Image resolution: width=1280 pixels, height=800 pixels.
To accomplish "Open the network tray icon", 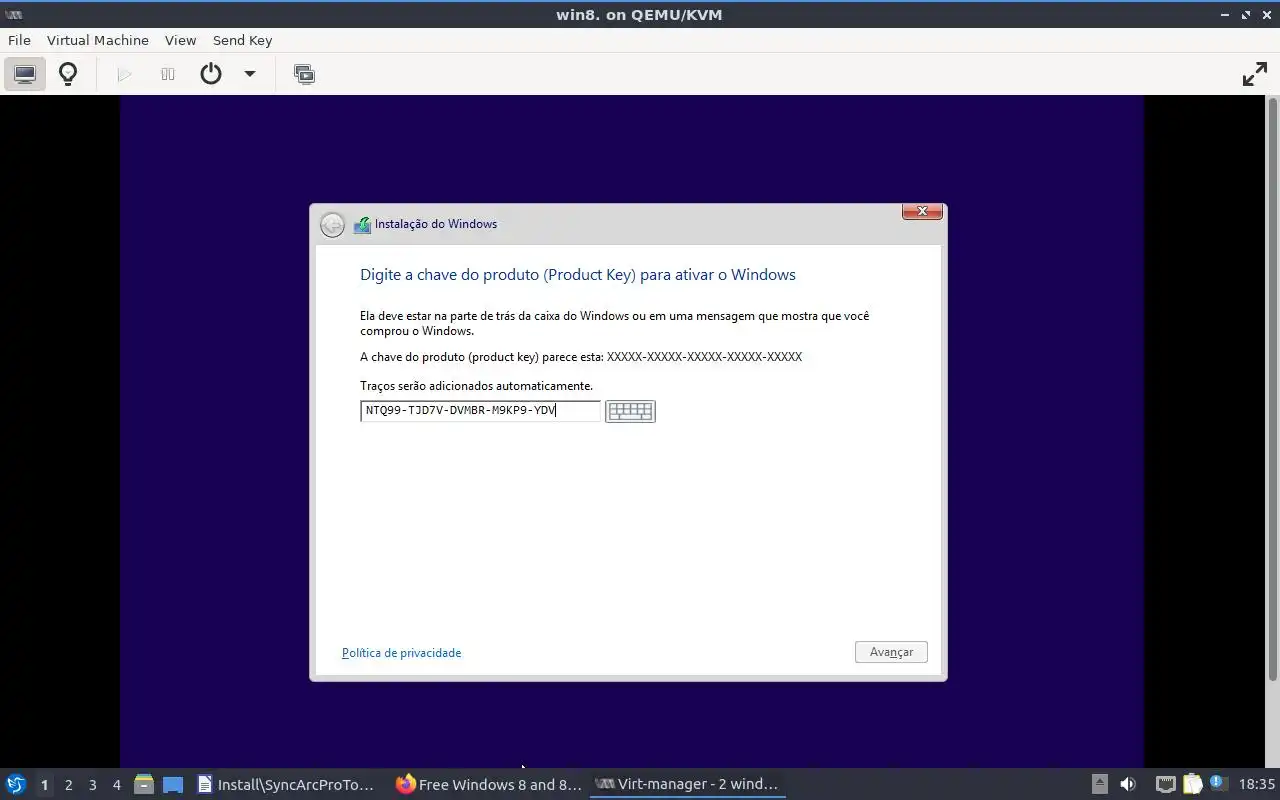I will coord(1165,785).
